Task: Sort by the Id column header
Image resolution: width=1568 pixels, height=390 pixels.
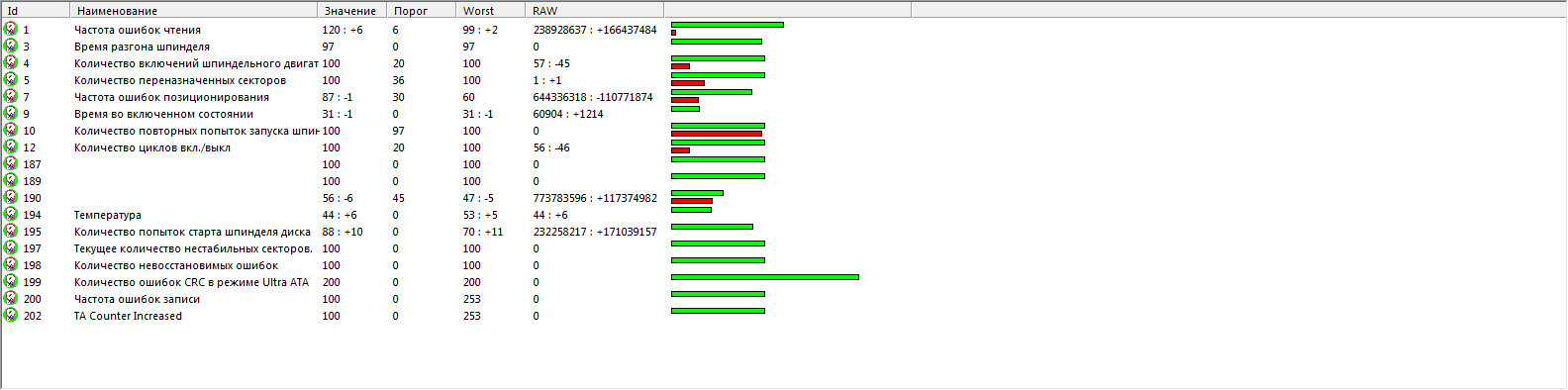Action: click(x=36, y=10)
